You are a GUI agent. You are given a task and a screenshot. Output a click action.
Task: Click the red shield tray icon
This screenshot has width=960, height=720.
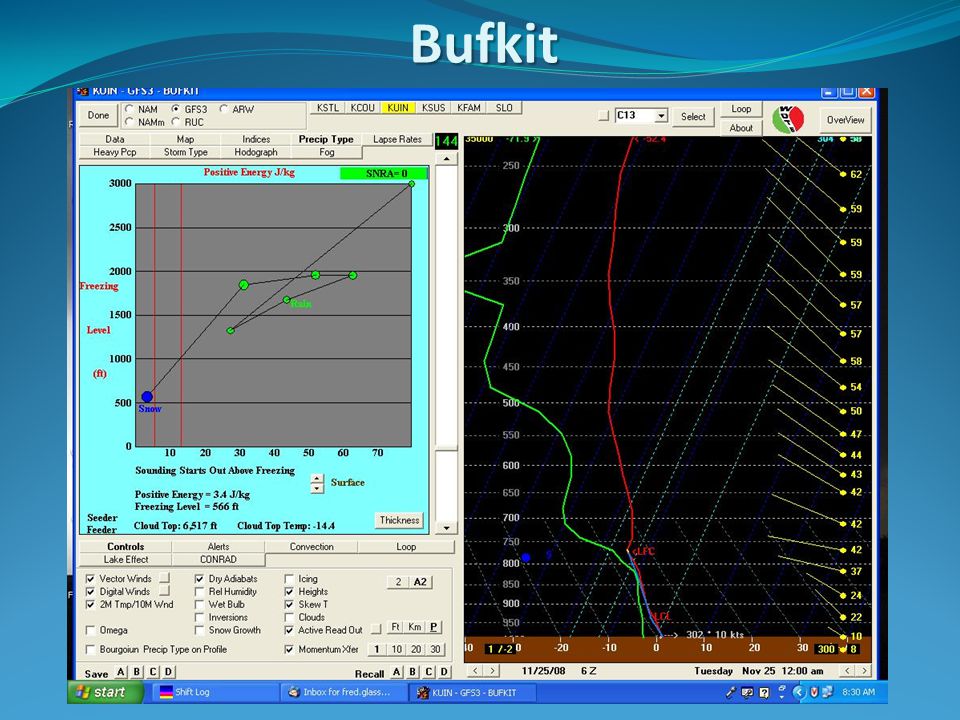[x=814, y=692]
